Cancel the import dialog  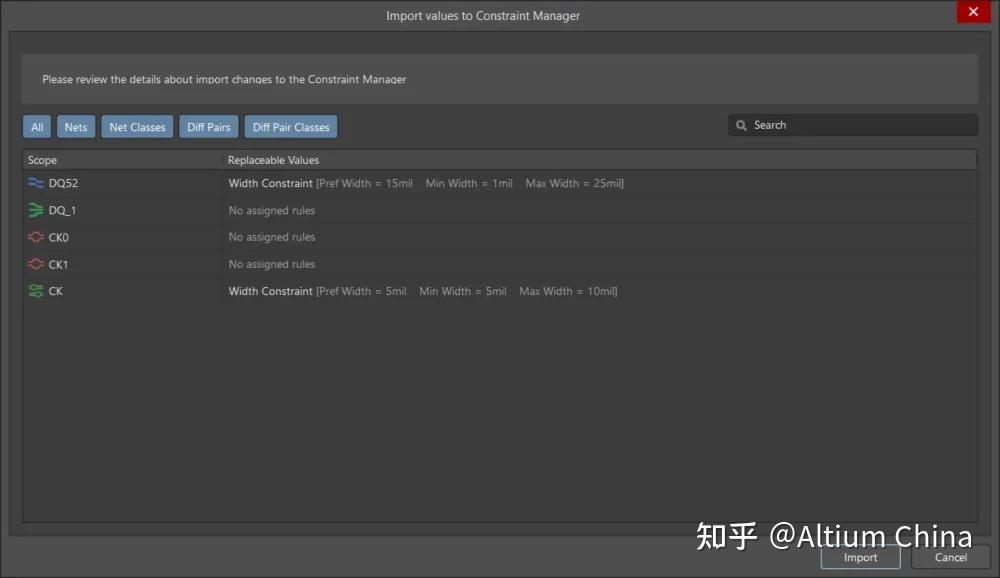(950, 557)
